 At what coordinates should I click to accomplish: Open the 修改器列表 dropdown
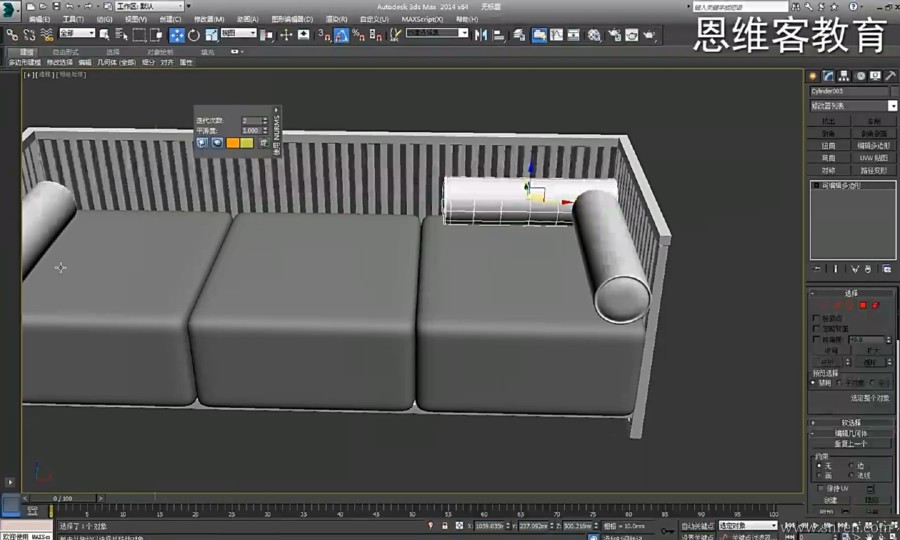[853, 105]
